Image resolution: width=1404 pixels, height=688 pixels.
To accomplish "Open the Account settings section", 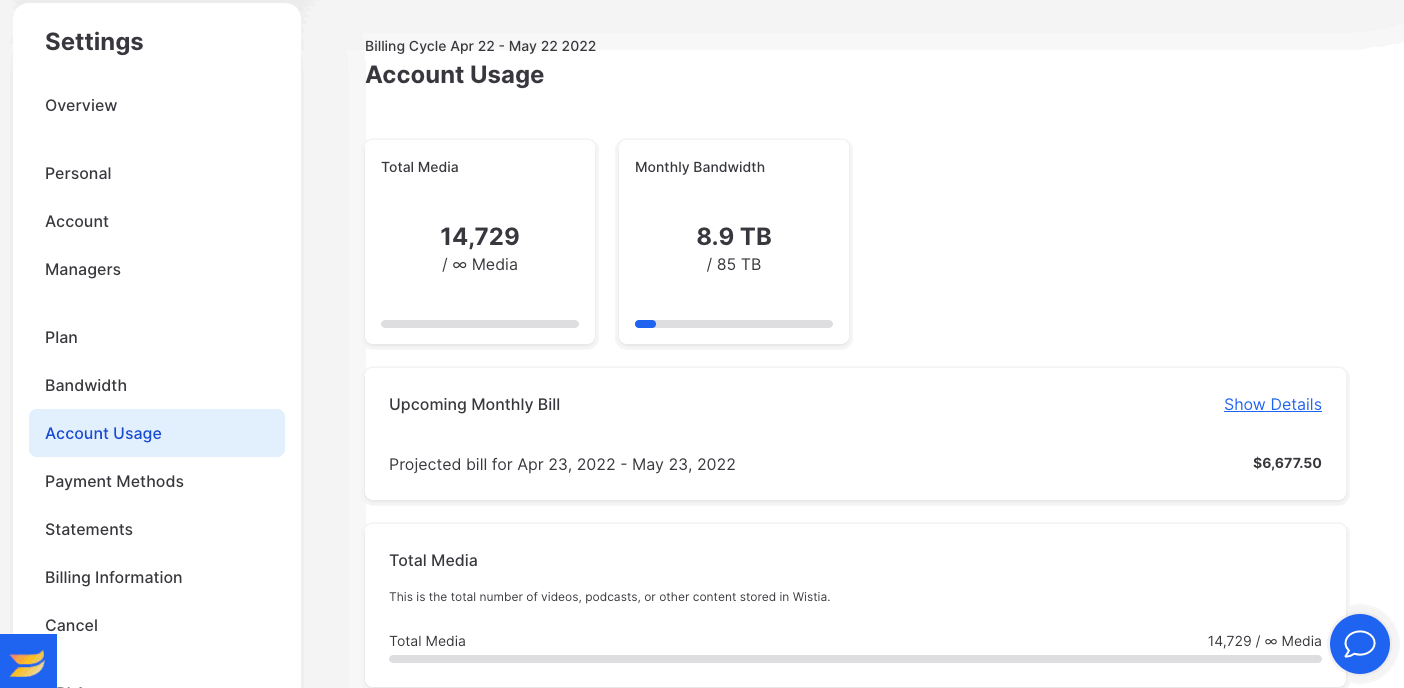I will coord(77,221).
